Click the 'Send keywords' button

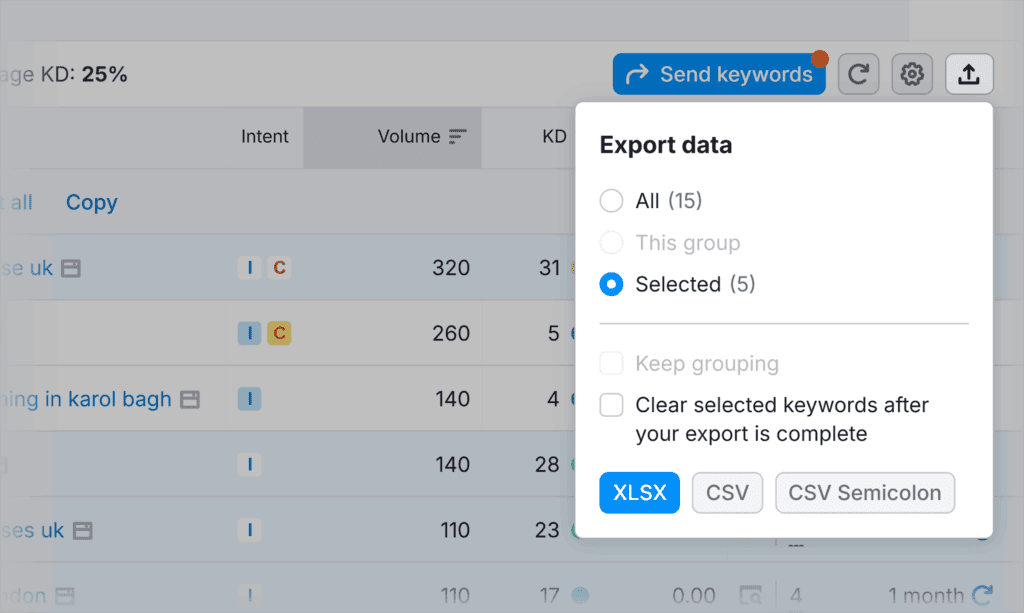tap(719, 73)
